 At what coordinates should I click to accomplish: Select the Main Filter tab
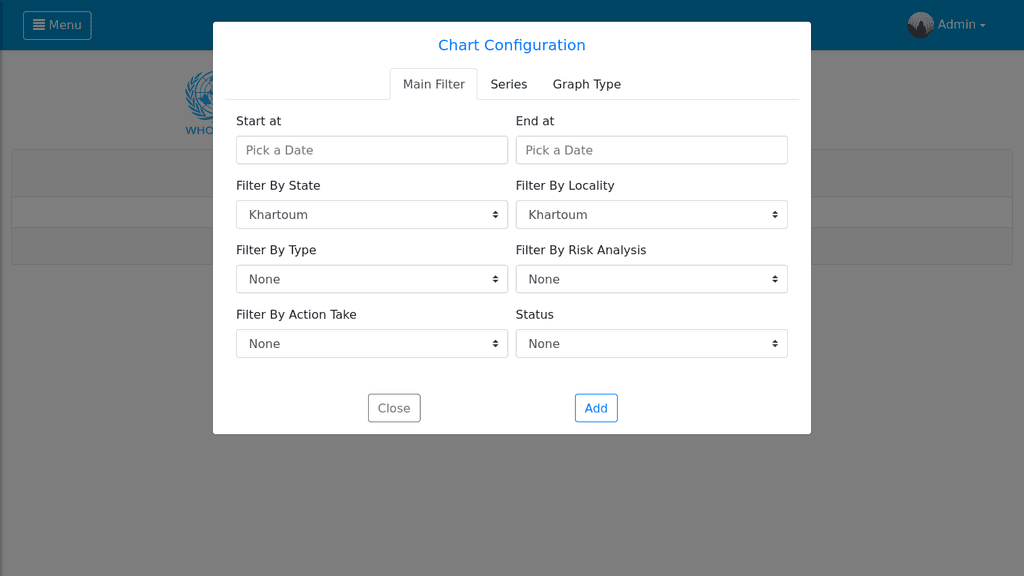pos(434,84)
